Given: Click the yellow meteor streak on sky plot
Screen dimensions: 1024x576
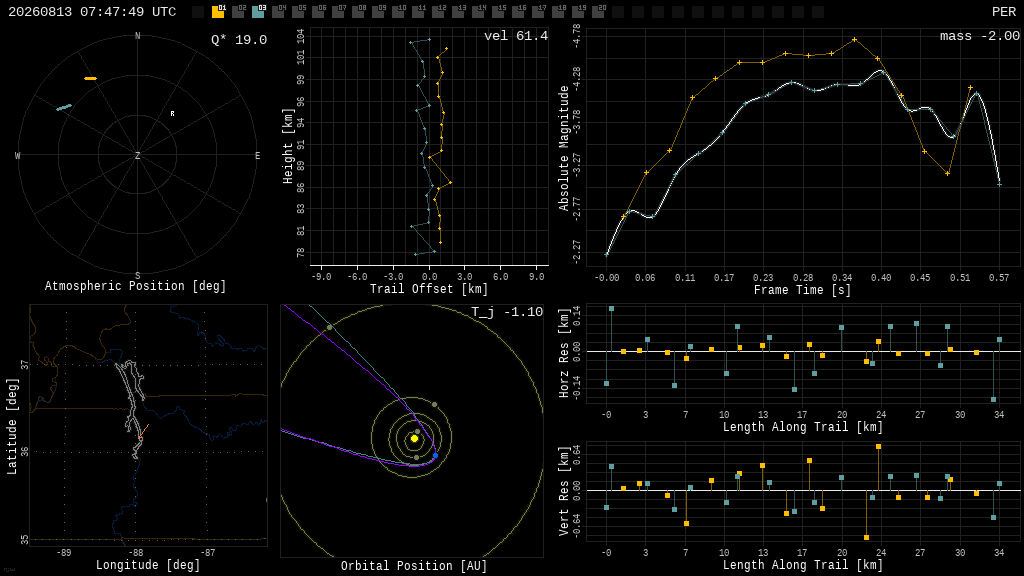Looking at the screenshot, I should pyautogui.click(x=90, y=78).
